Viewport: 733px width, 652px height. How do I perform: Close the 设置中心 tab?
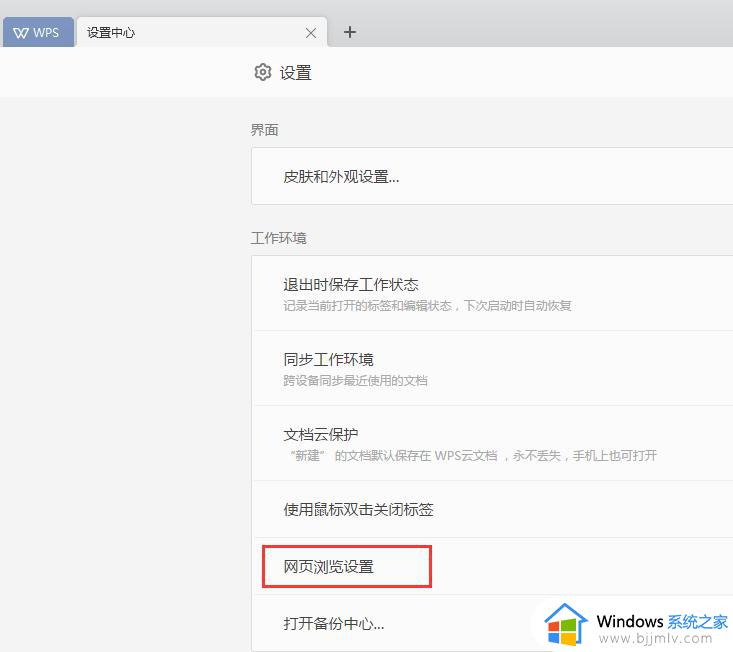click(311, 33)
